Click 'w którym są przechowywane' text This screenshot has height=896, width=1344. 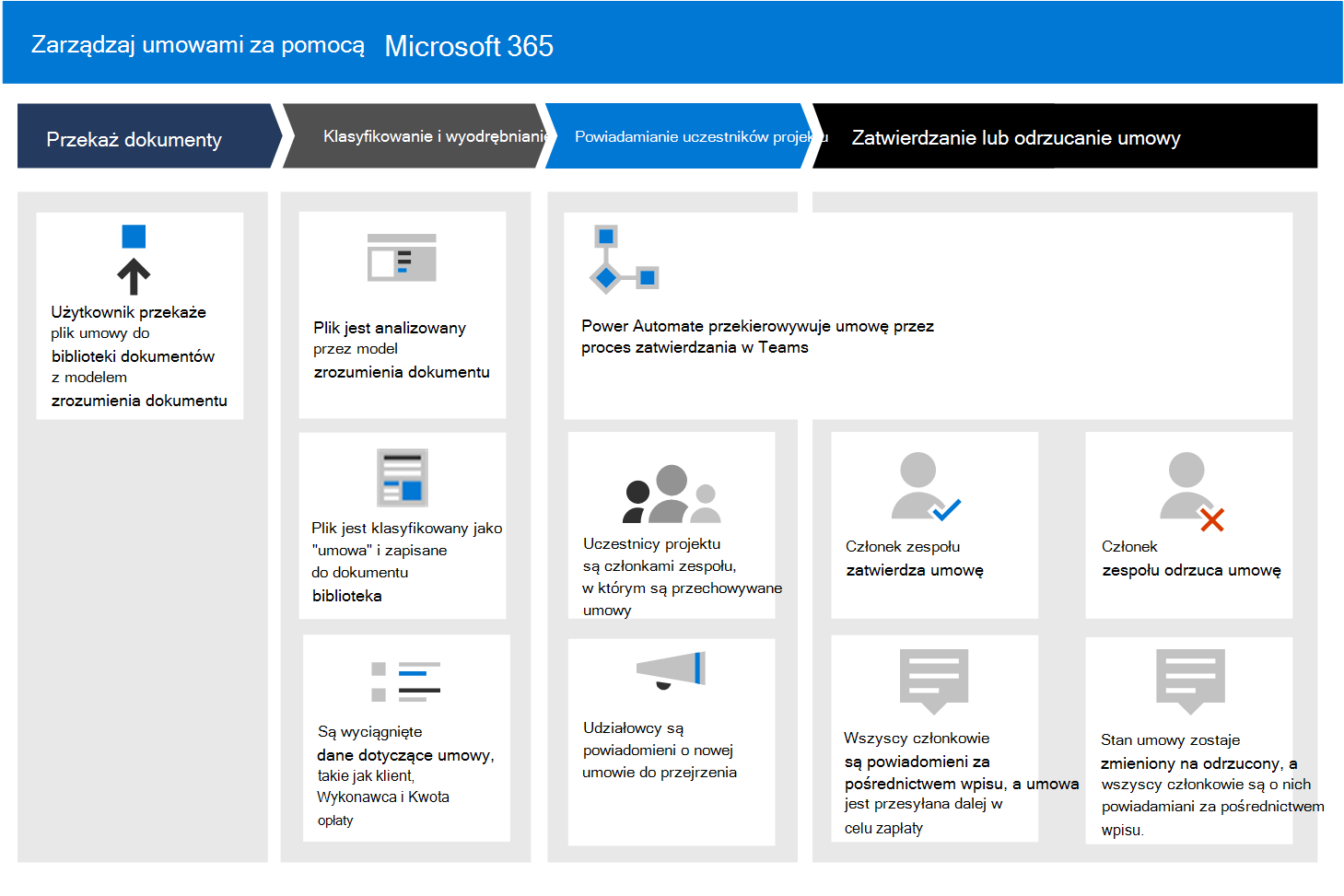pyautogui.click(x=682, y=588)
